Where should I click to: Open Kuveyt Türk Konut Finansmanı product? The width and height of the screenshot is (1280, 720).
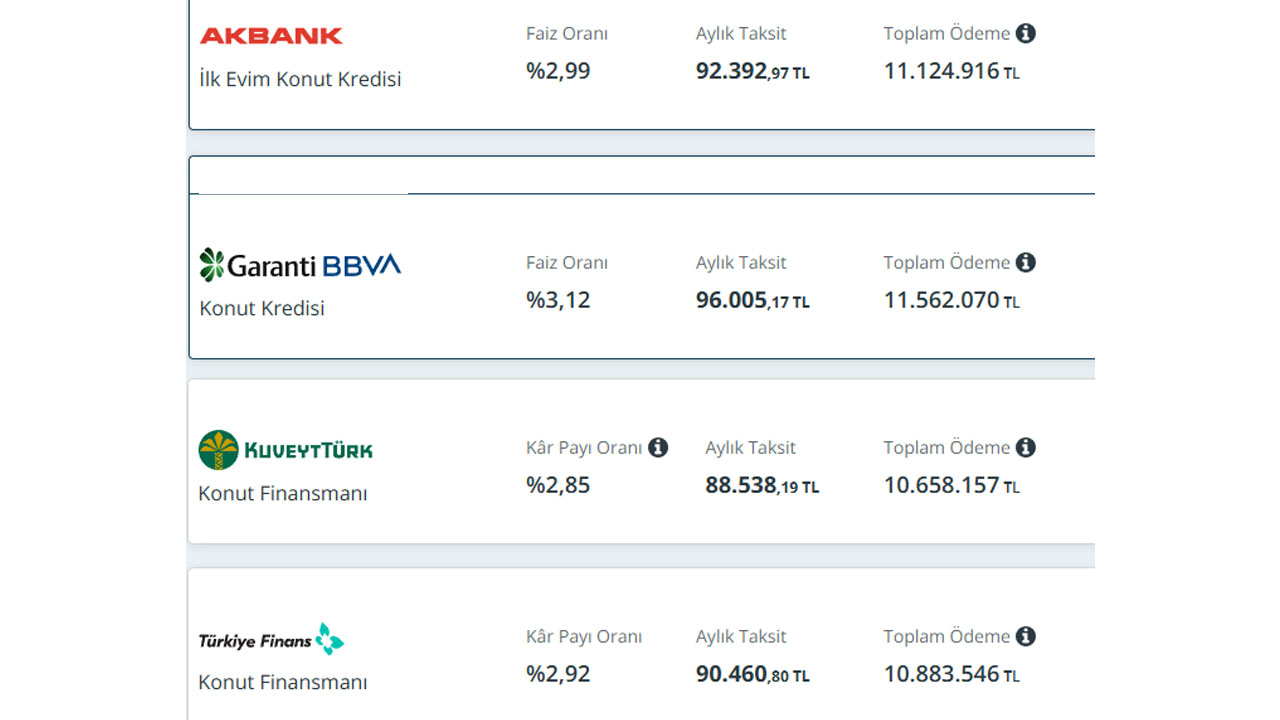click(283, 493)
